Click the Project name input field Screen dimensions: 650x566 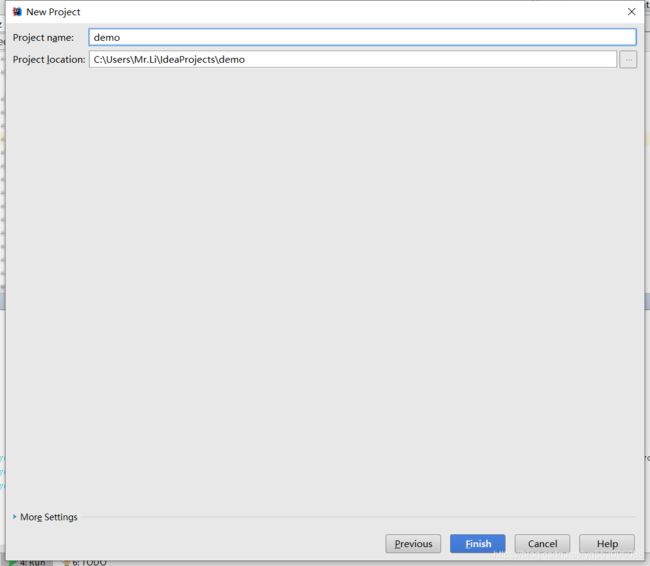[362, 37]
